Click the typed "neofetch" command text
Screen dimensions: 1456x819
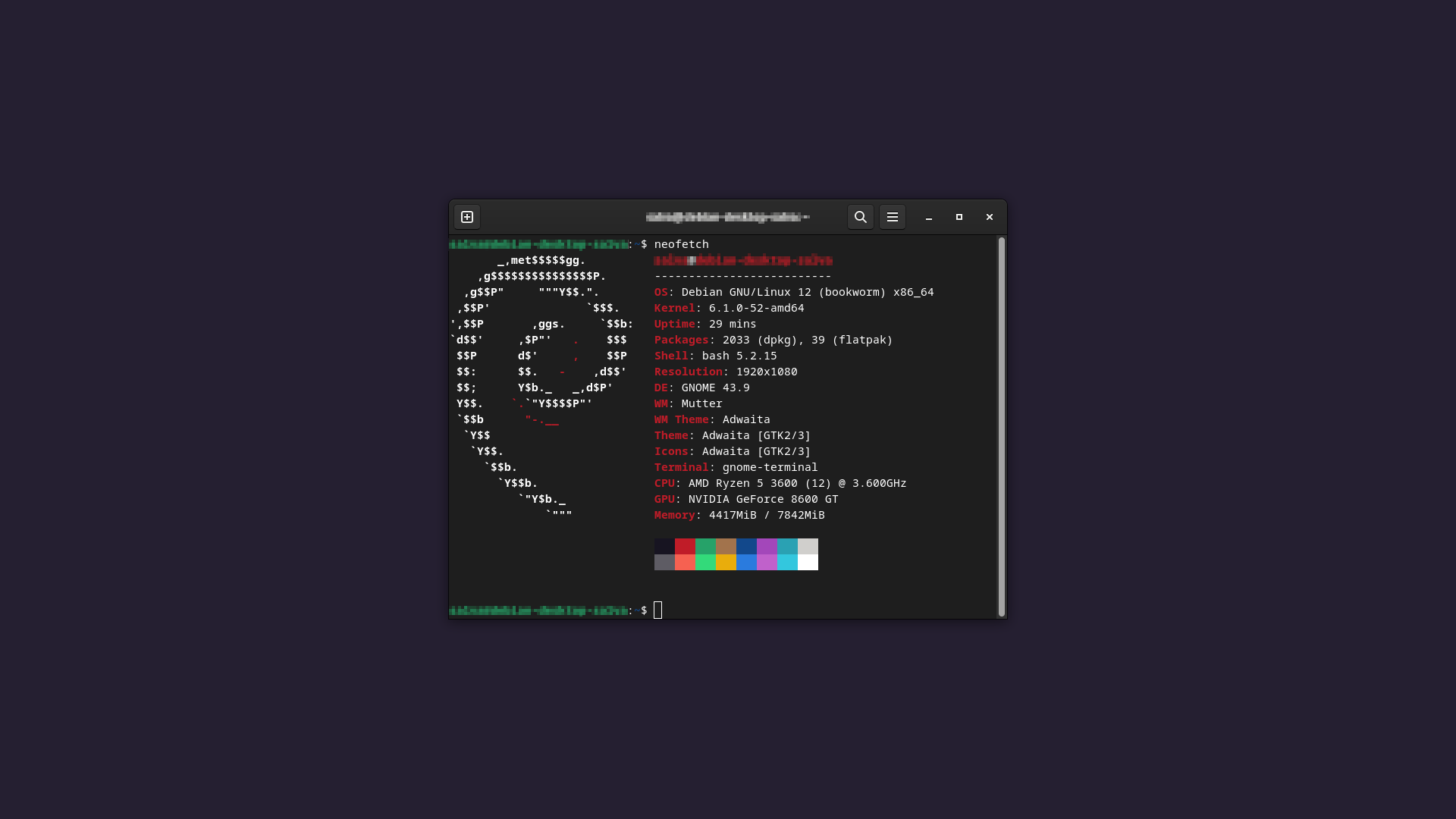pos(682,244)
